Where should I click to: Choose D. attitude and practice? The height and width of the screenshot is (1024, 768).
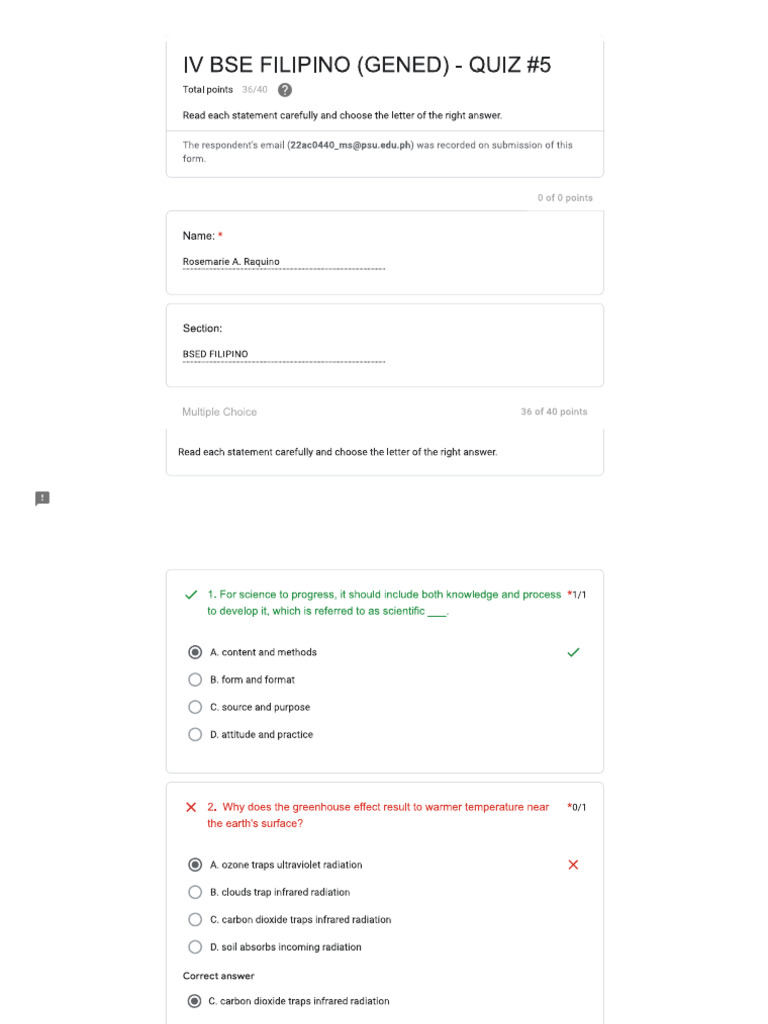click(195, 735)
